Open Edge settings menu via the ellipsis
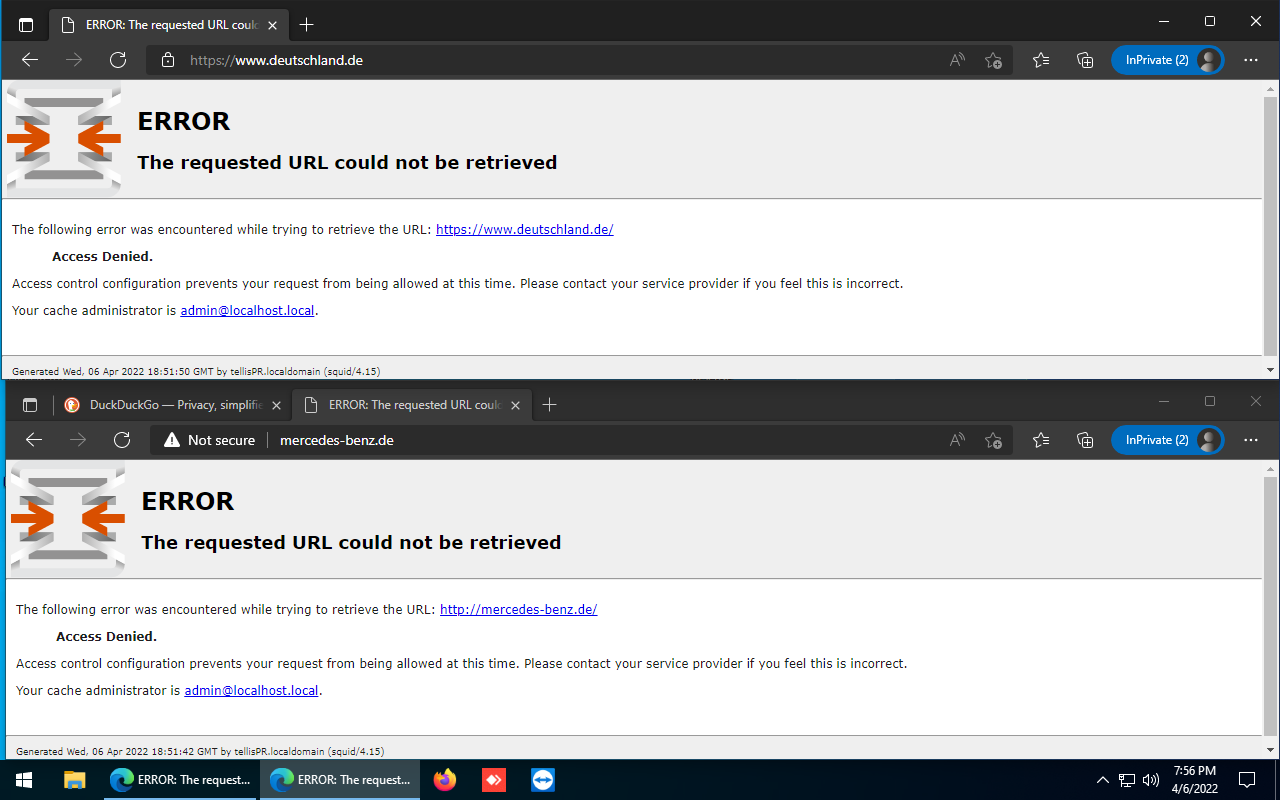Screen dimensions: 1280x800 click(1250, 60)
